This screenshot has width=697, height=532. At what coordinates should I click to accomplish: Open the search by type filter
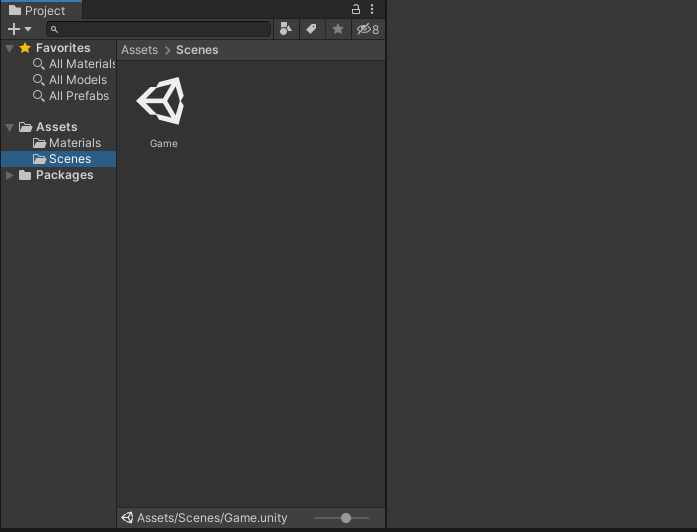[286, 29]
